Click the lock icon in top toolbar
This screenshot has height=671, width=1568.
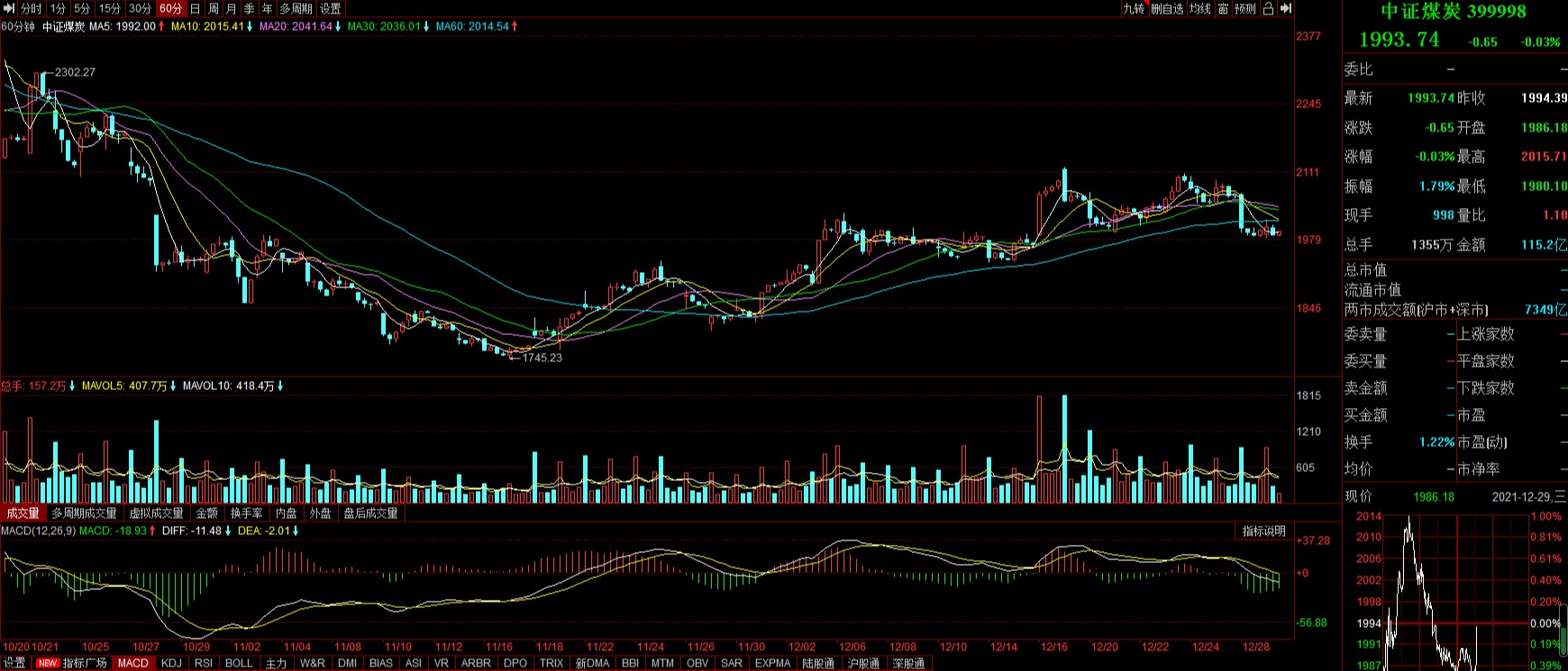[1268, 8]
